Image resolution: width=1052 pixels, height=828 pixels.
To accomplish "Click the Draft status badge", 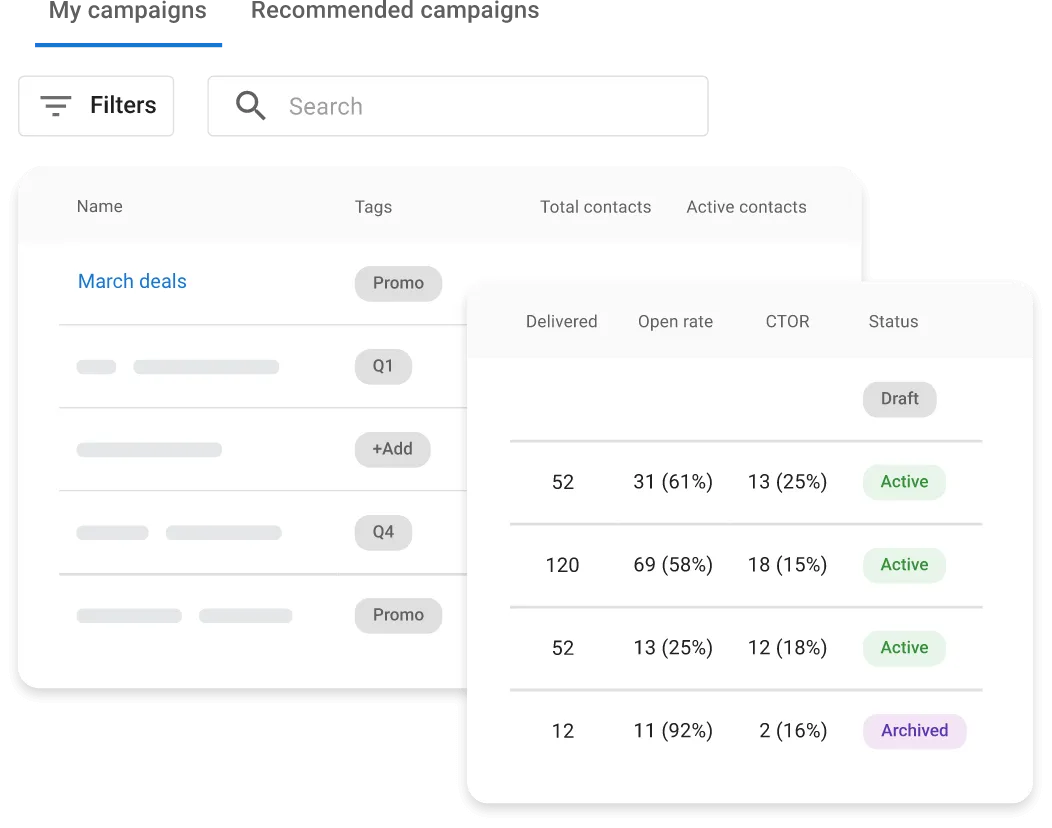I will [899, 399].
